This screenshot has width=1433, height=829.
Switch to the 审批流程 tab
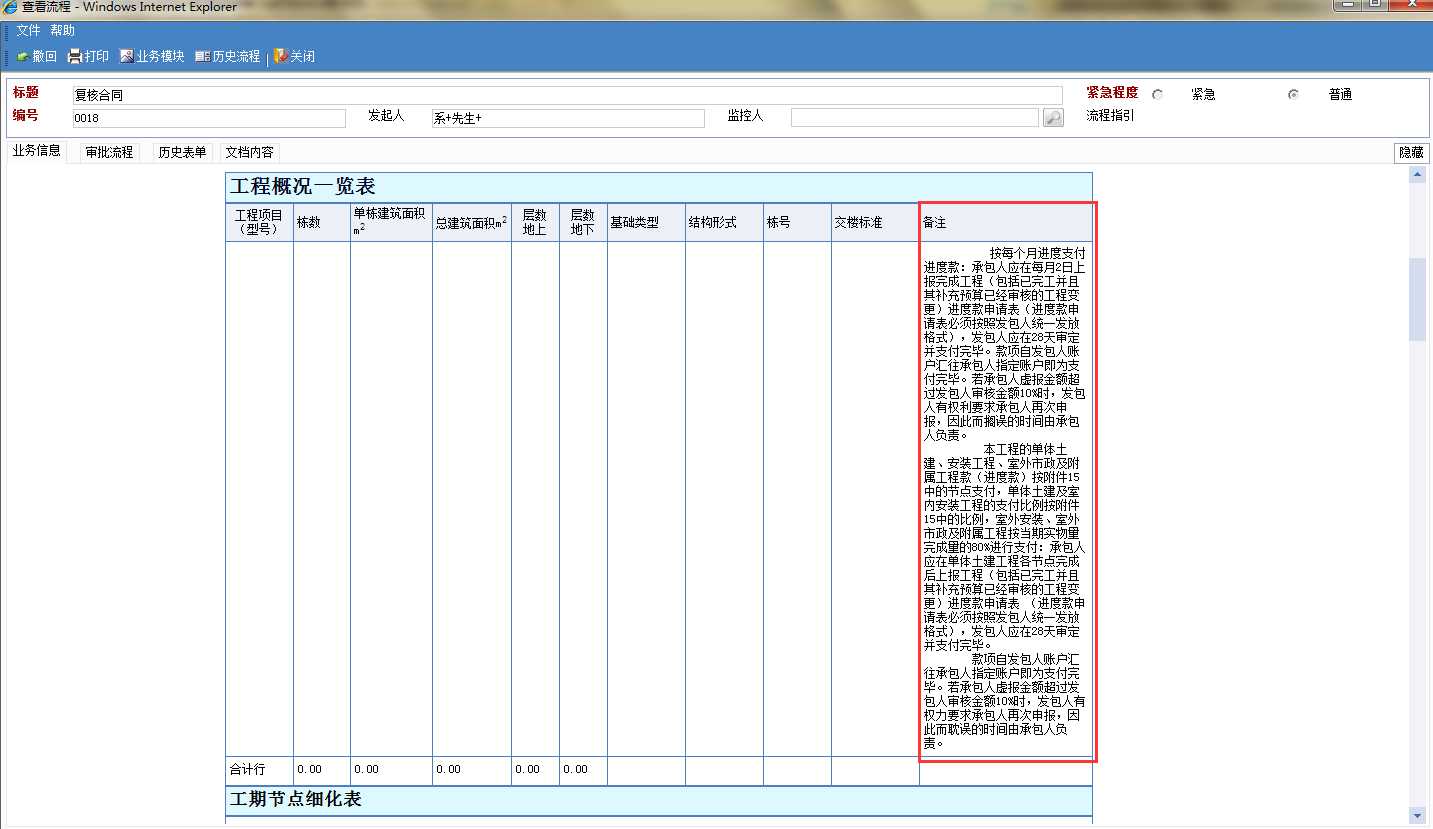[x=109, y=152]
